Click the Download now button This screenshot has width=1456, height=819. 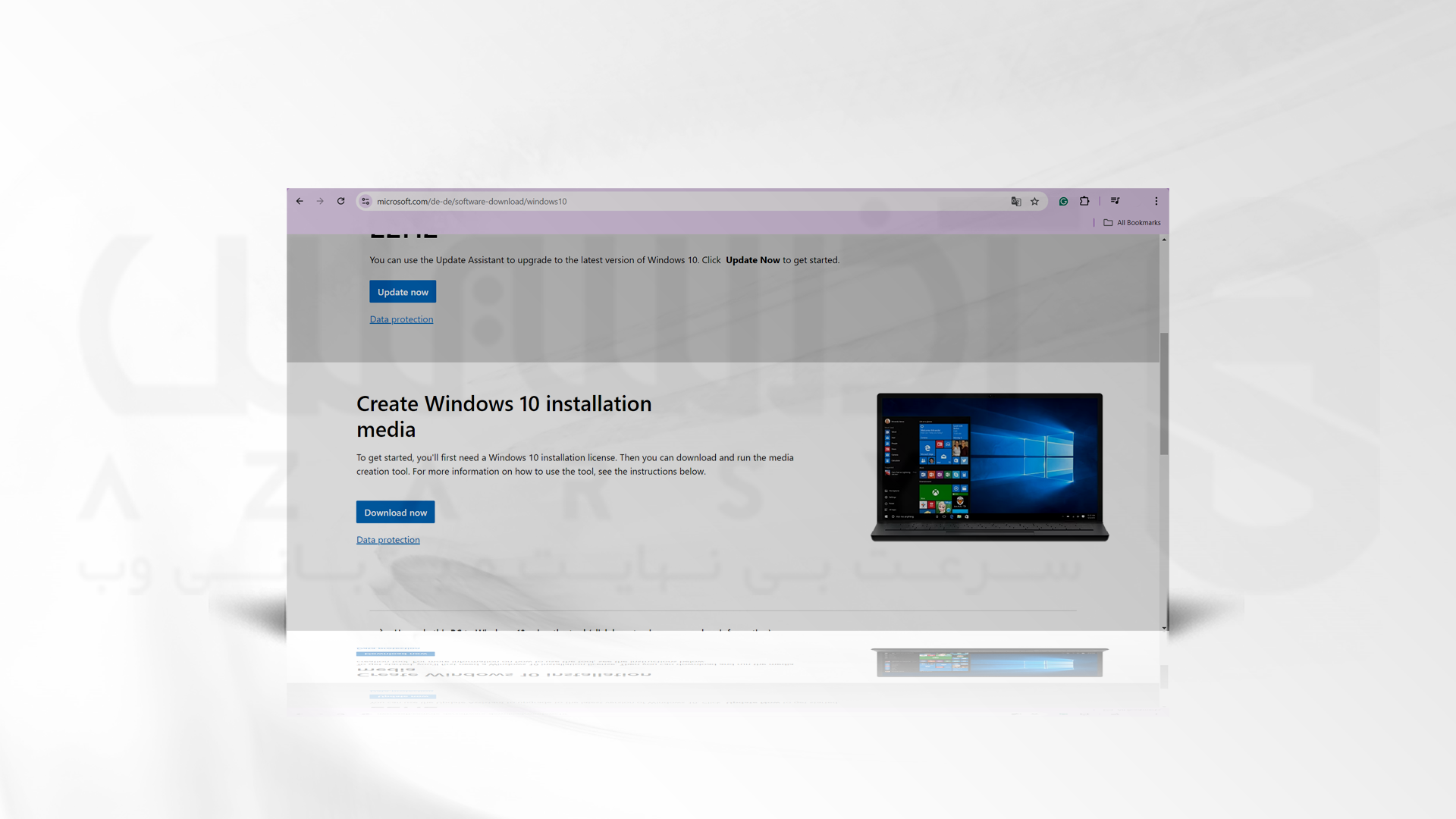[x=395, y=512]
